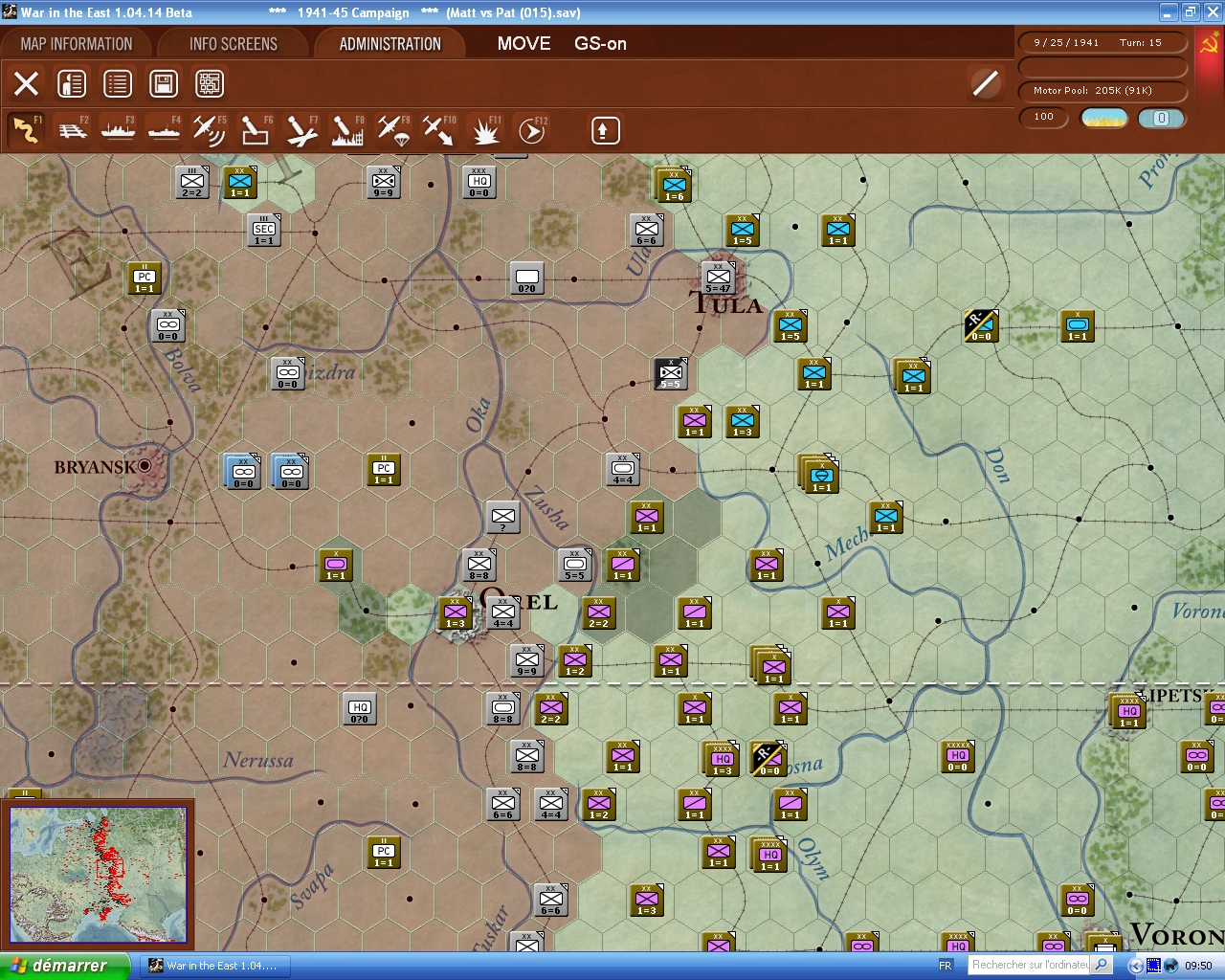Click the up-arrow box icon in the toolbar
Screen dimensions: 1225x980
click(x=605, y=130)
